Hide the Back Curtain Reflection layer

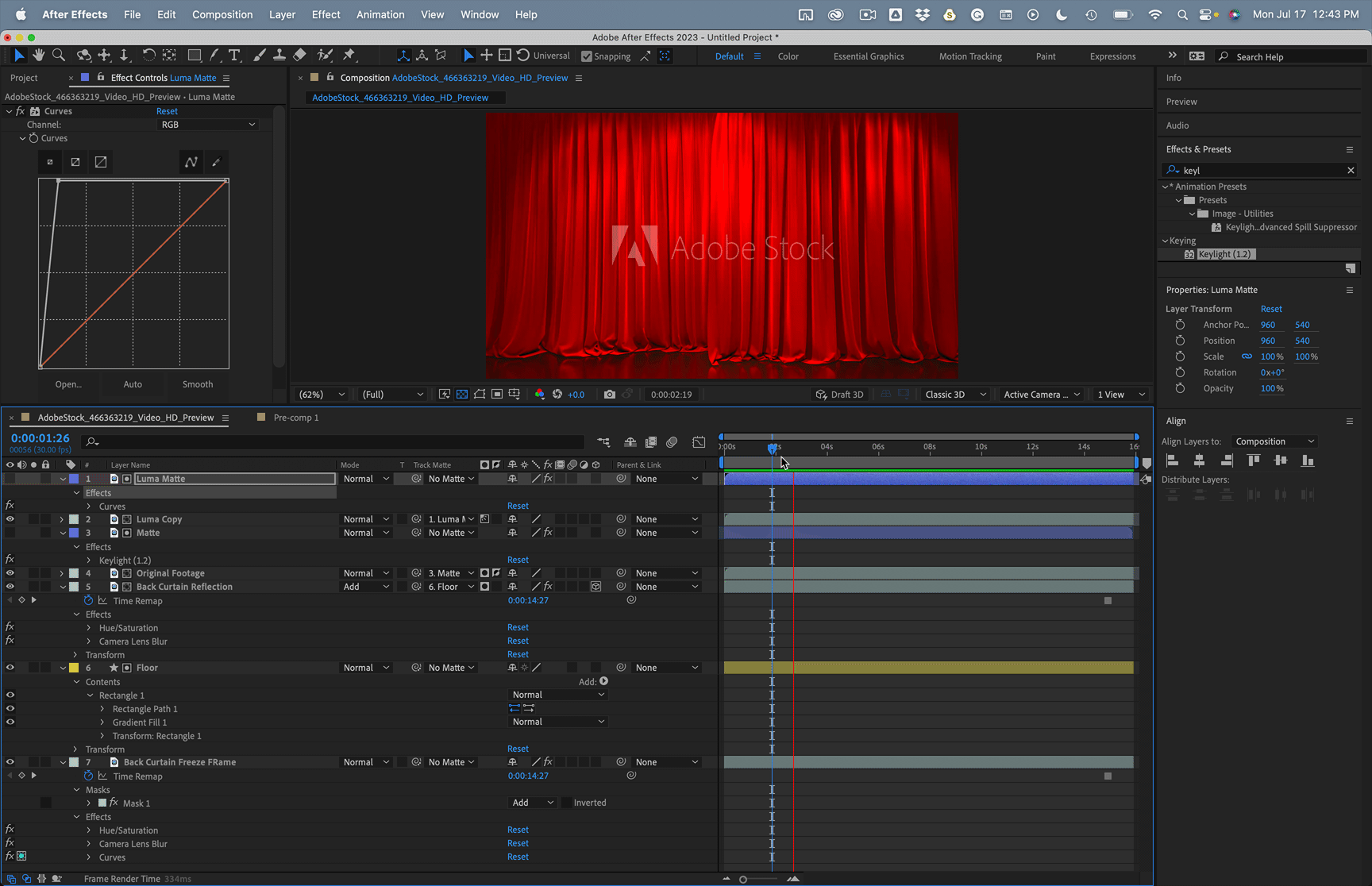point(10,587)
